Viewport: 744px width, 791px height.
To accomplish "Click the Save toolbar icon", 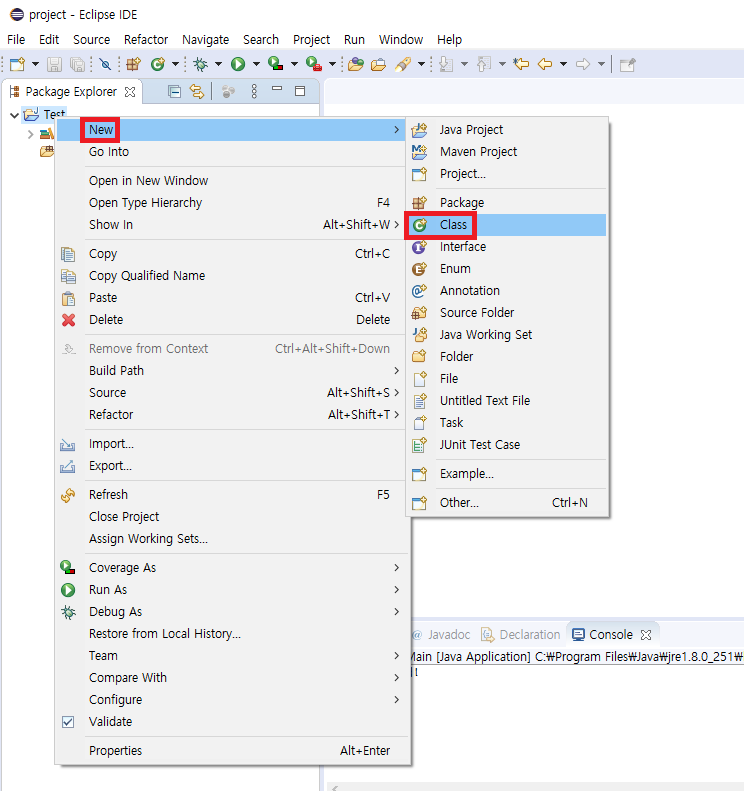I will click(54, 64).
